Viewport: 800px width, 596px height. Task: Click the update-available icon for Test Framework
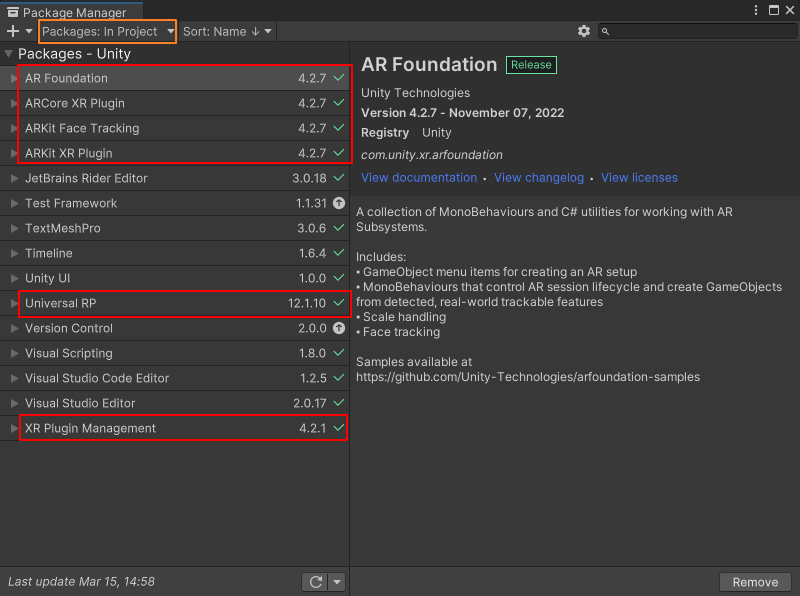(x=339, y=203)
